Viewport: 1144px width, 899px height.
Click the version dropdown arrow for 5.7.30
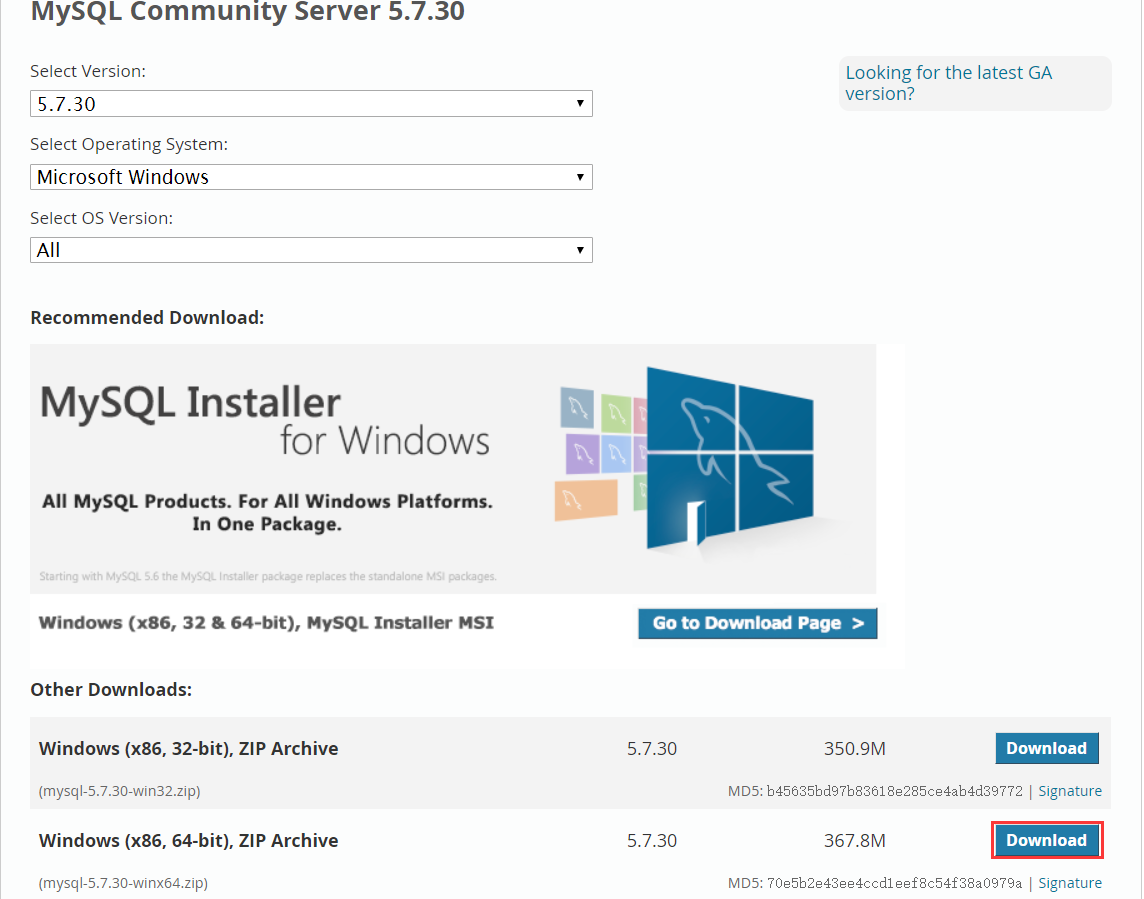[x=580, y=103]
